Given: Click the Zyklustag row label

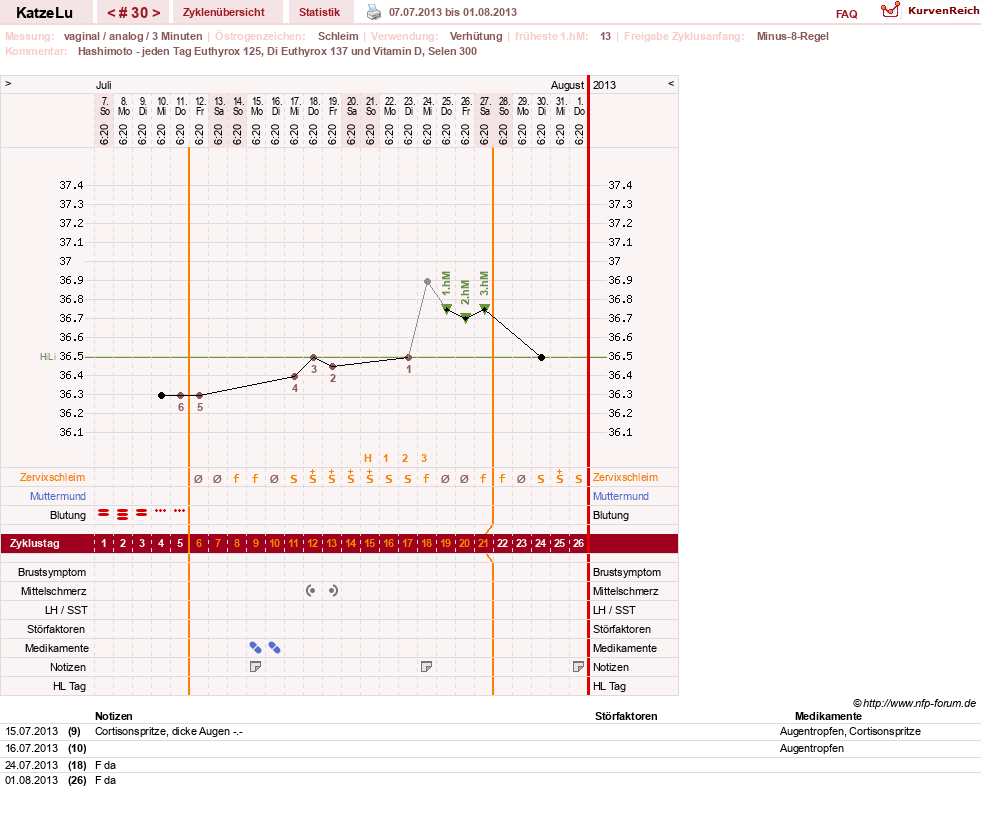Looking at the screenshot, I should (35, 543).
